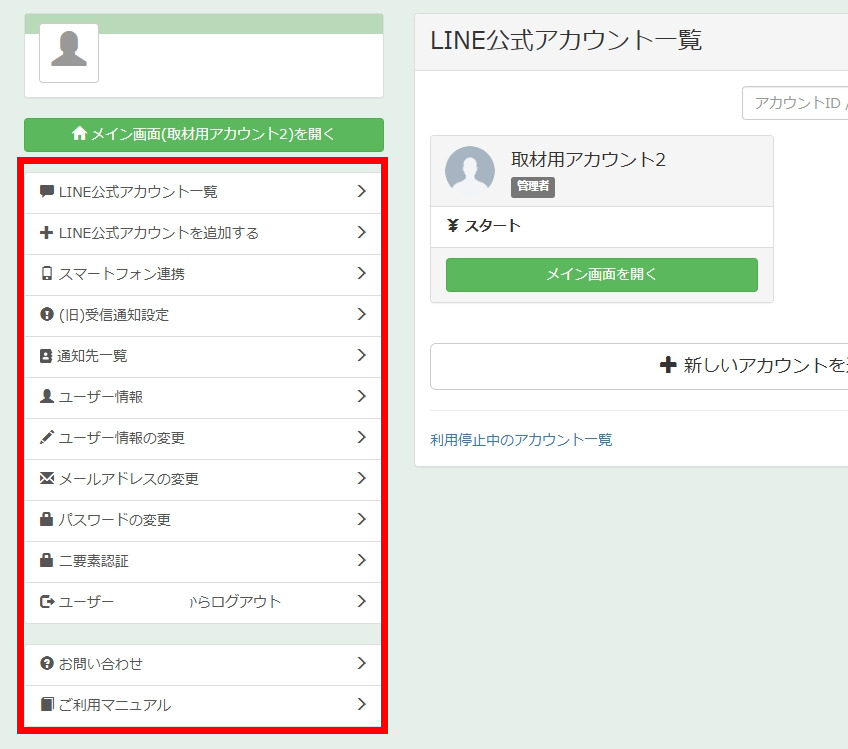Click the contact card icon for 通知先一覧

click(x=46, y=356)
